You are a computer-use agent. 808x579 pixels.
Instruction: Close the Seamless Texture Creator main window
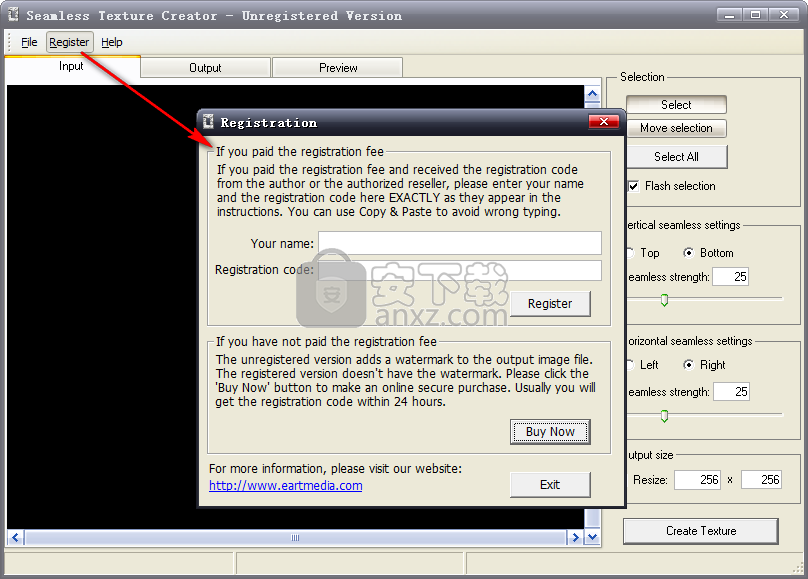point(784,15)
